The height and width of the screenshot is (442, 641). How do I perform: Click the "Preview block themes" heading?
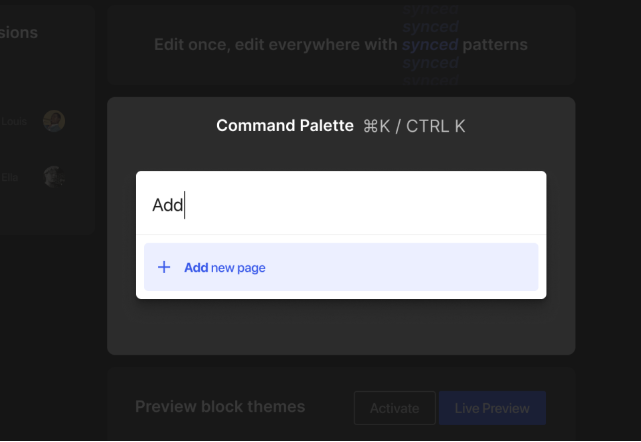pos(220,406)
